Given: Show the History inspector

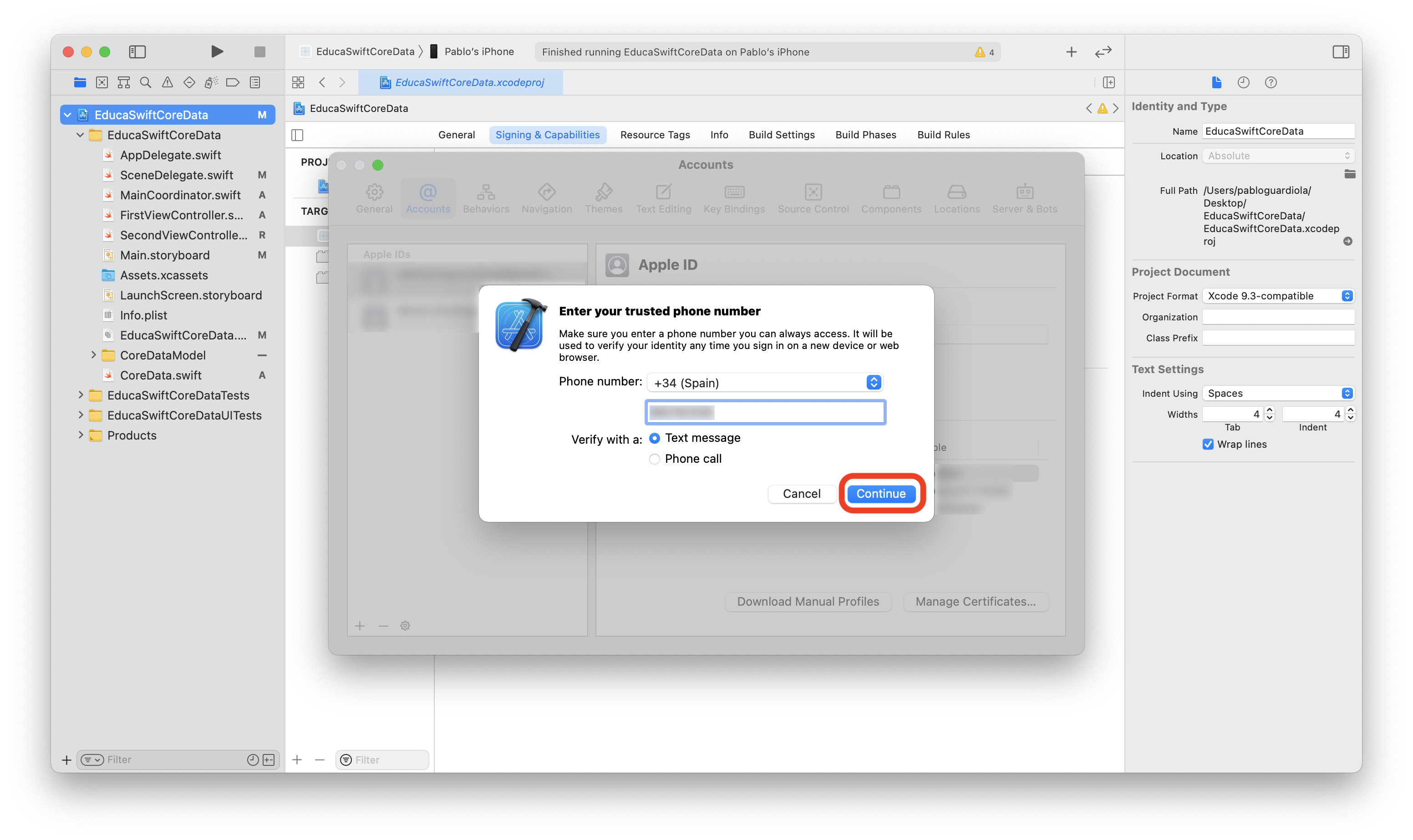Looking at the screenshot, I should click(x=1243, y=83).
